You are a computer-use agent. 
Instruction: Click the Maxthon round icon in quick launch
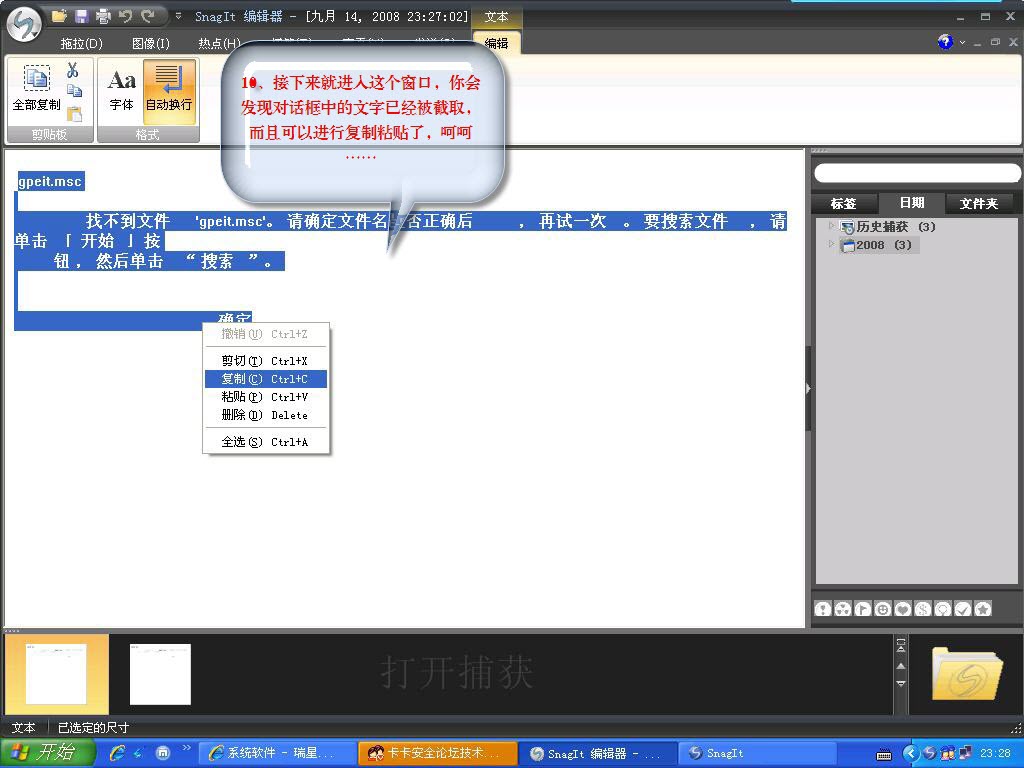tap(163, 754)
